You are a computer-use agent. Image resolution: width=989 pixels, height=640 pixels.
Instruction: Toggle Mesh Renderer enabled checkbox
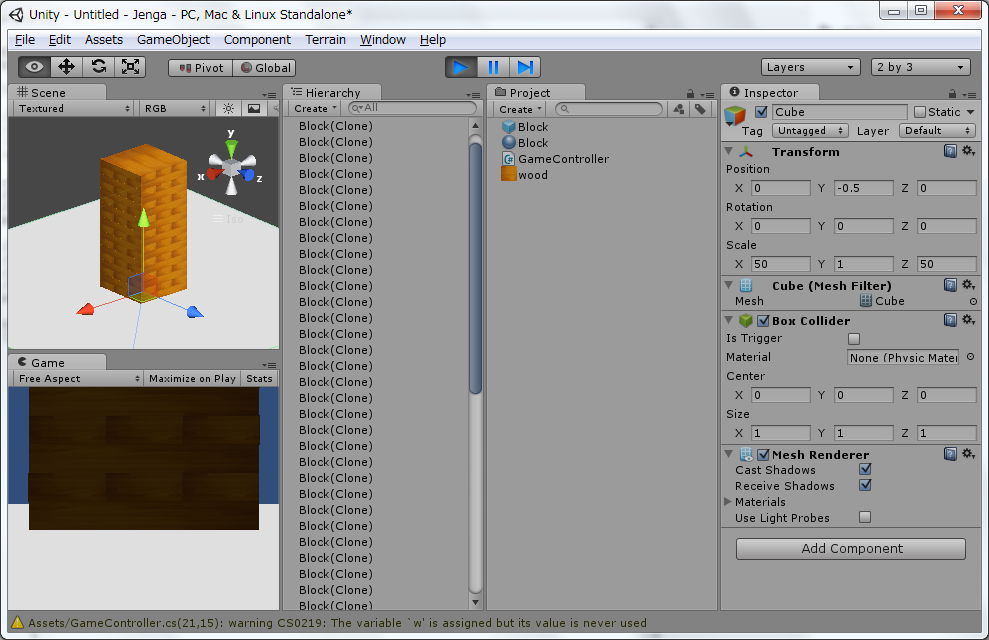click(x=763, y=455)
